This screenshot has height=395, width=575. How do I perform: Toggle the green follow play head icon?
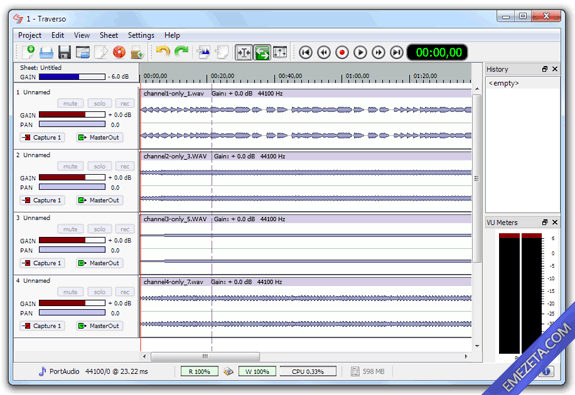click(x=262, y=53)
